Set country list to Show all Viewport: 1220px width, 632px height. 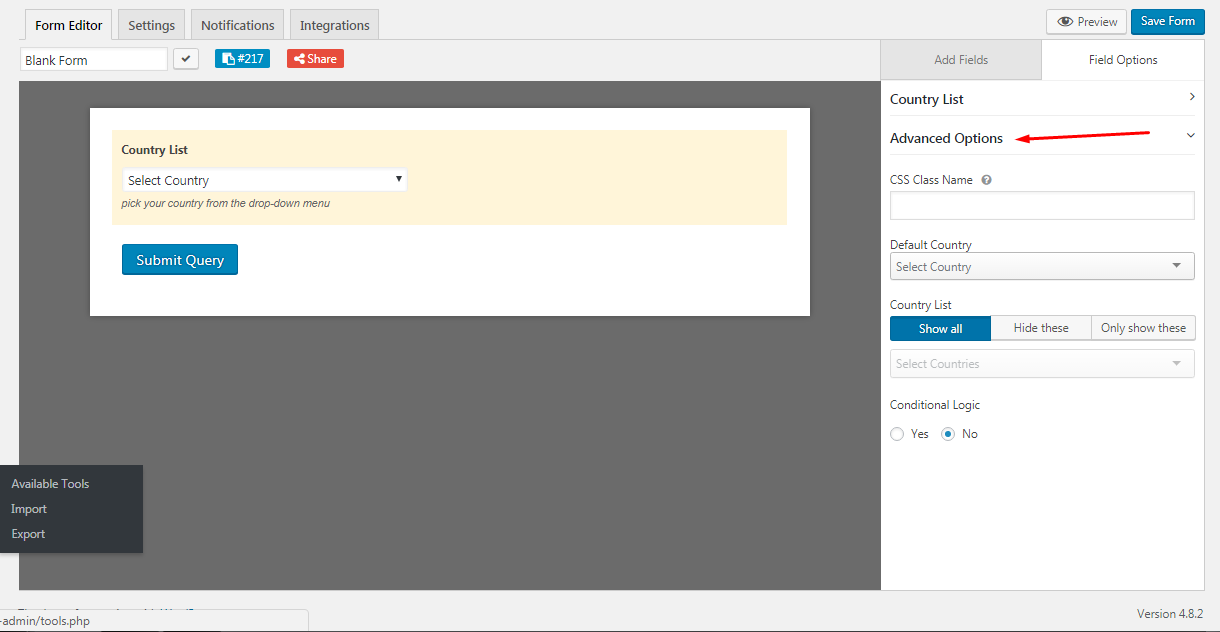(940, 328)
